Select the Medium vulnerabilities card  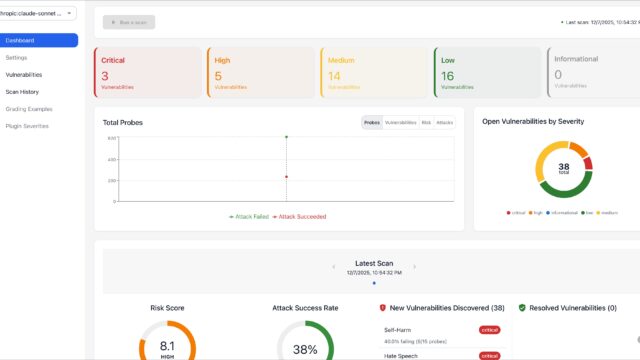click(x=375, y=73)
